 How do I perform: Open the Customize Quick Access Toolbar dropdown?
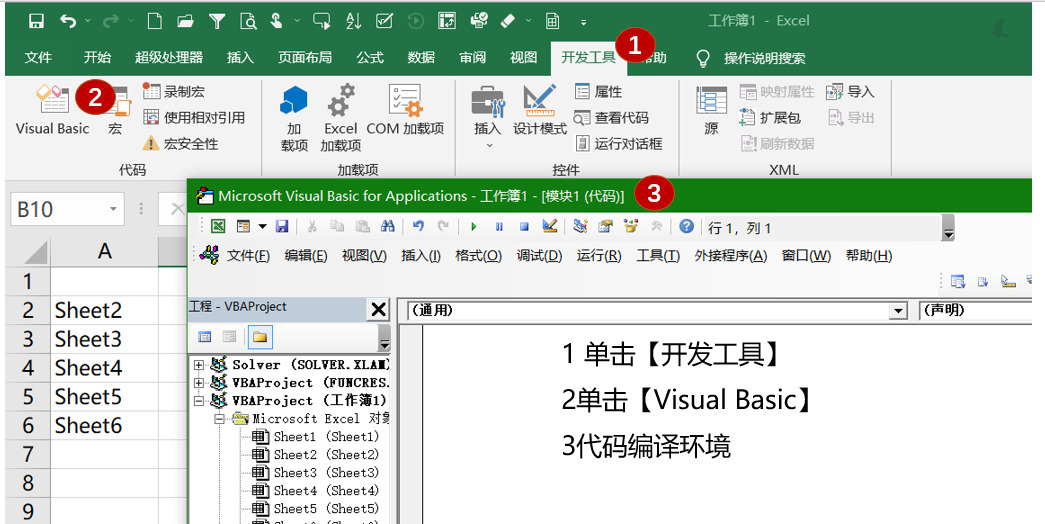(x=583, y=22)
